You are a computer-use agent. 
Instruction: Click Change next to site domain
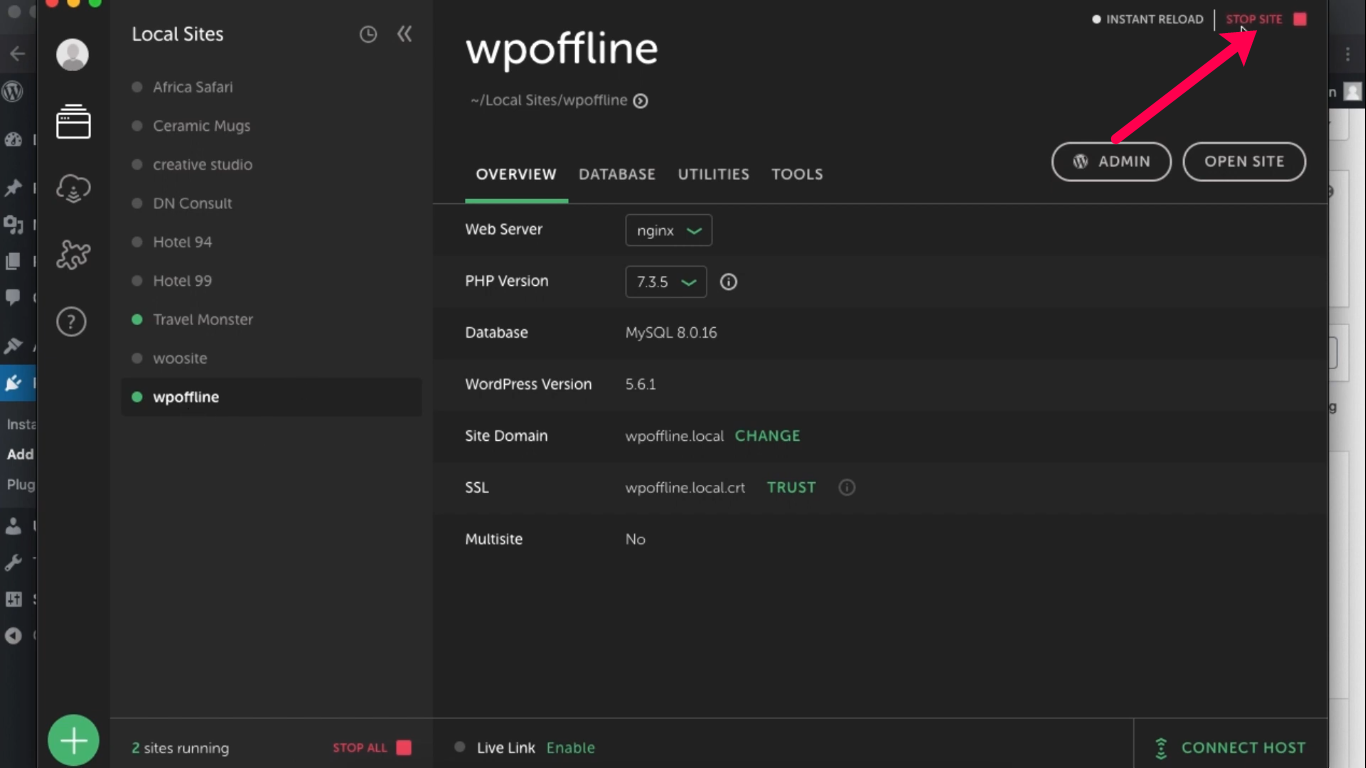pos(768,436)
